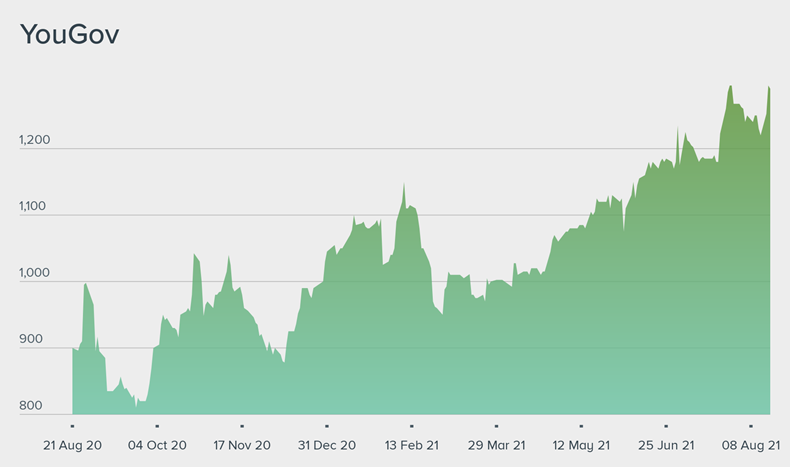Click the spike peak in late October 2020
Screen dimensions: 790x467
[194, 255]
